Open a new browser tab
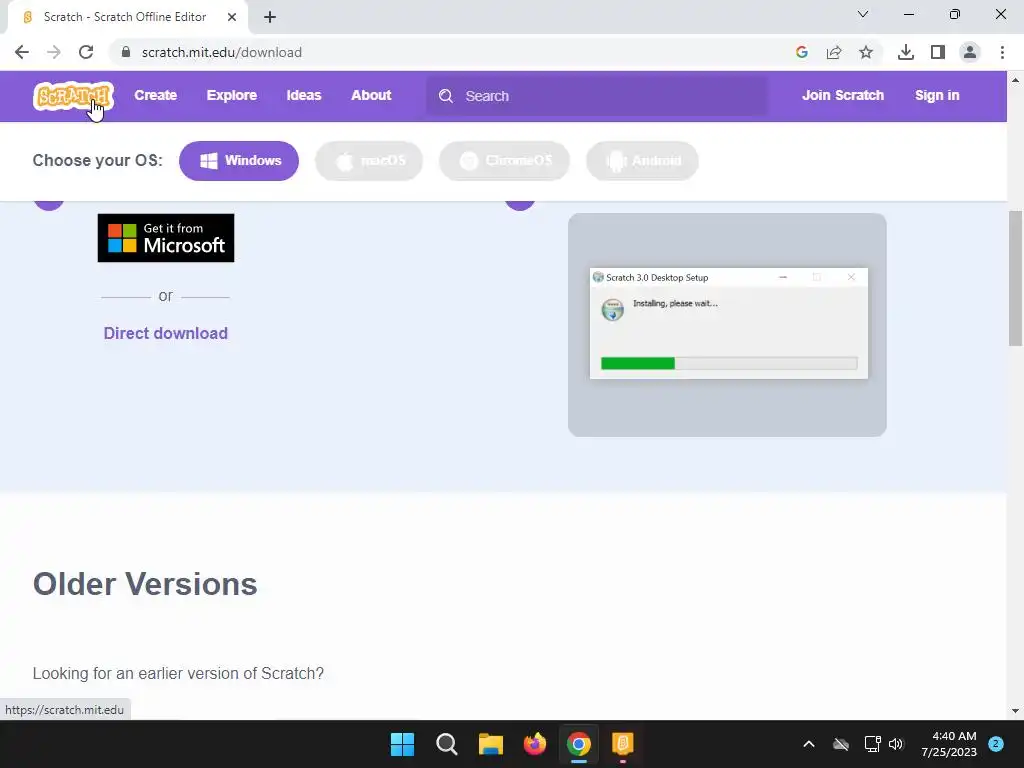1024x768 pixels. tap(270, 17)
